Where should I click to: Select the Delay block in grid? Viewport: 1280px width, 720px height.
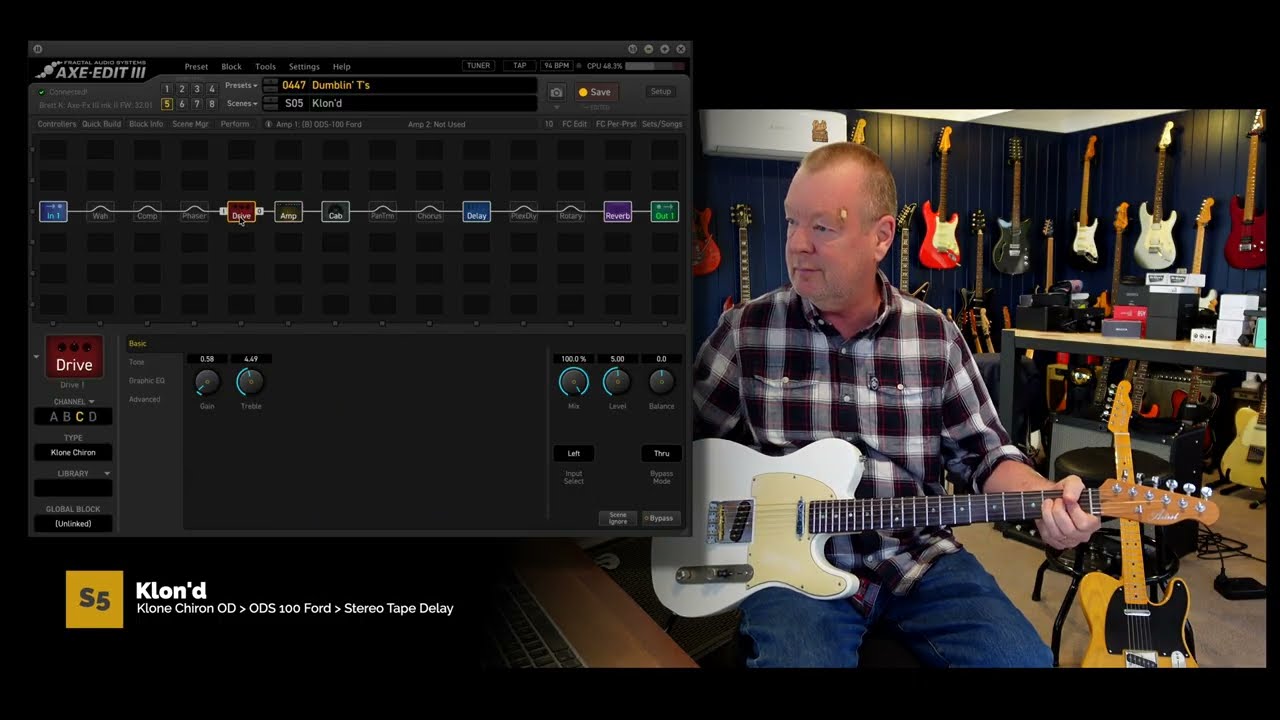coord(477,212)
